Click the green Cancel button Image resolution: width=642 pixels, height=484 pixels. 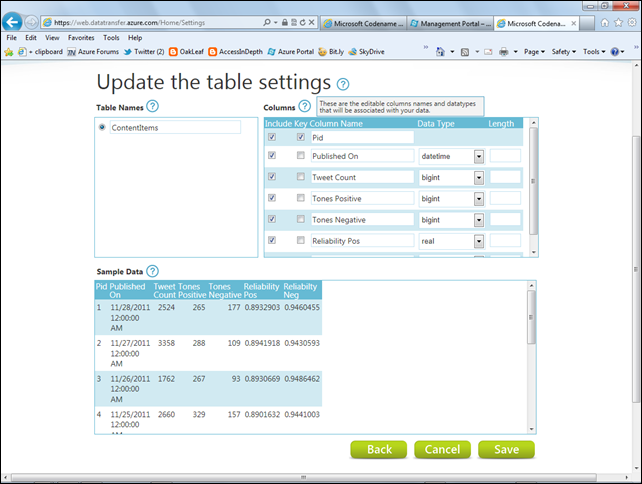(x=442, y=449)
